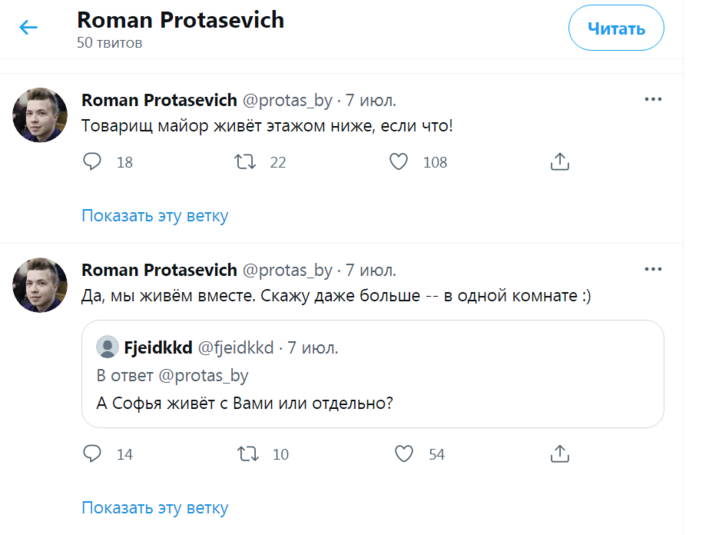Open profile avatar on second tweet
This screenshot has height=535, width=709.
click(x=40, y=285)
